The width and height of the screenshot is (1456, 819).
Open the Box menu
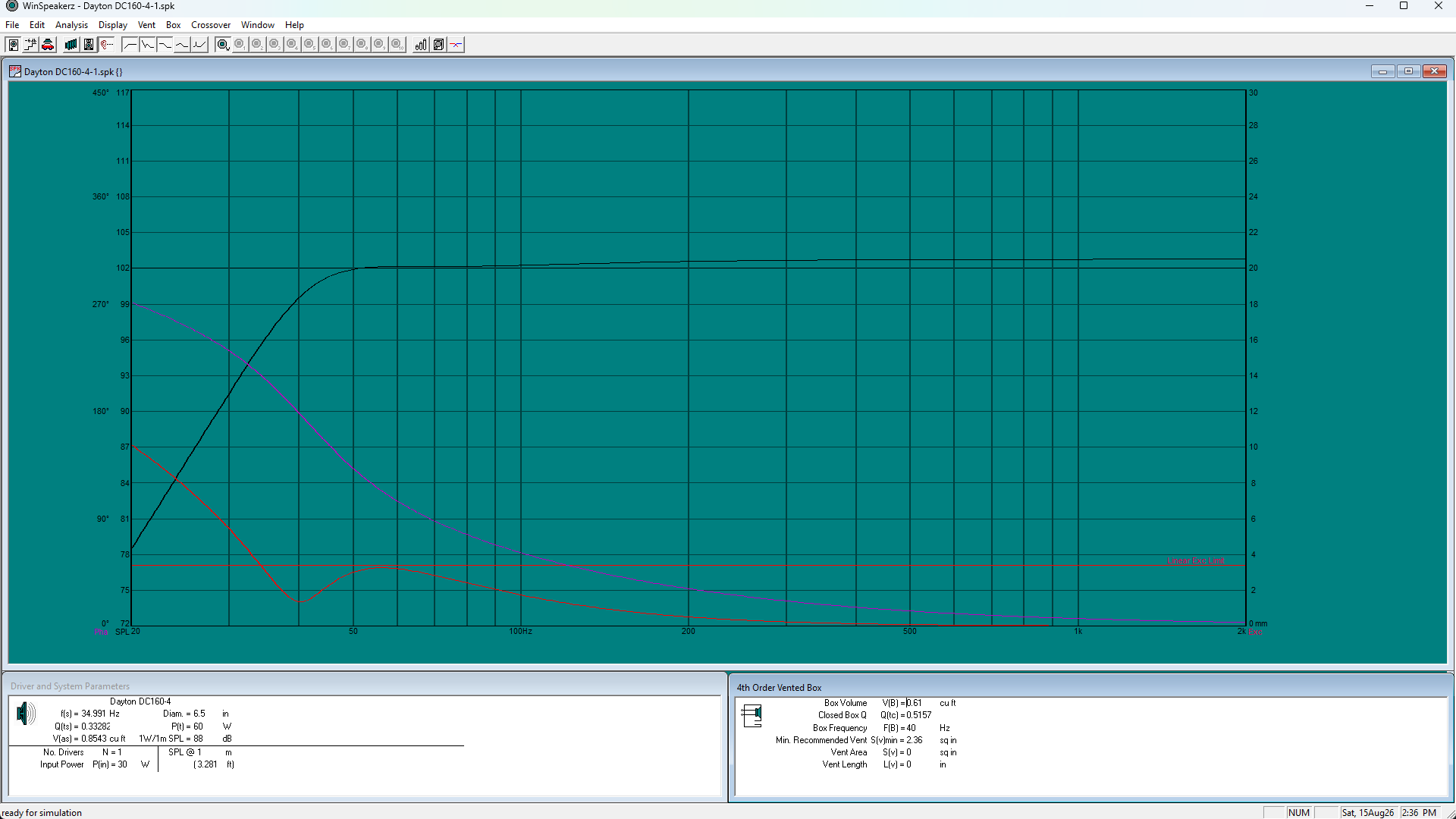(x=174, y=25)
